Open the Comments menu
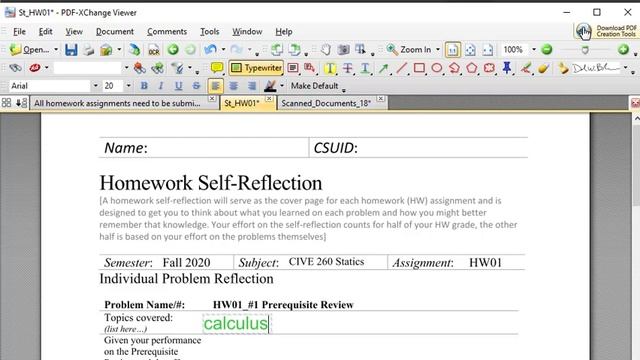This screenshot has height=360, width=640. 167,31
